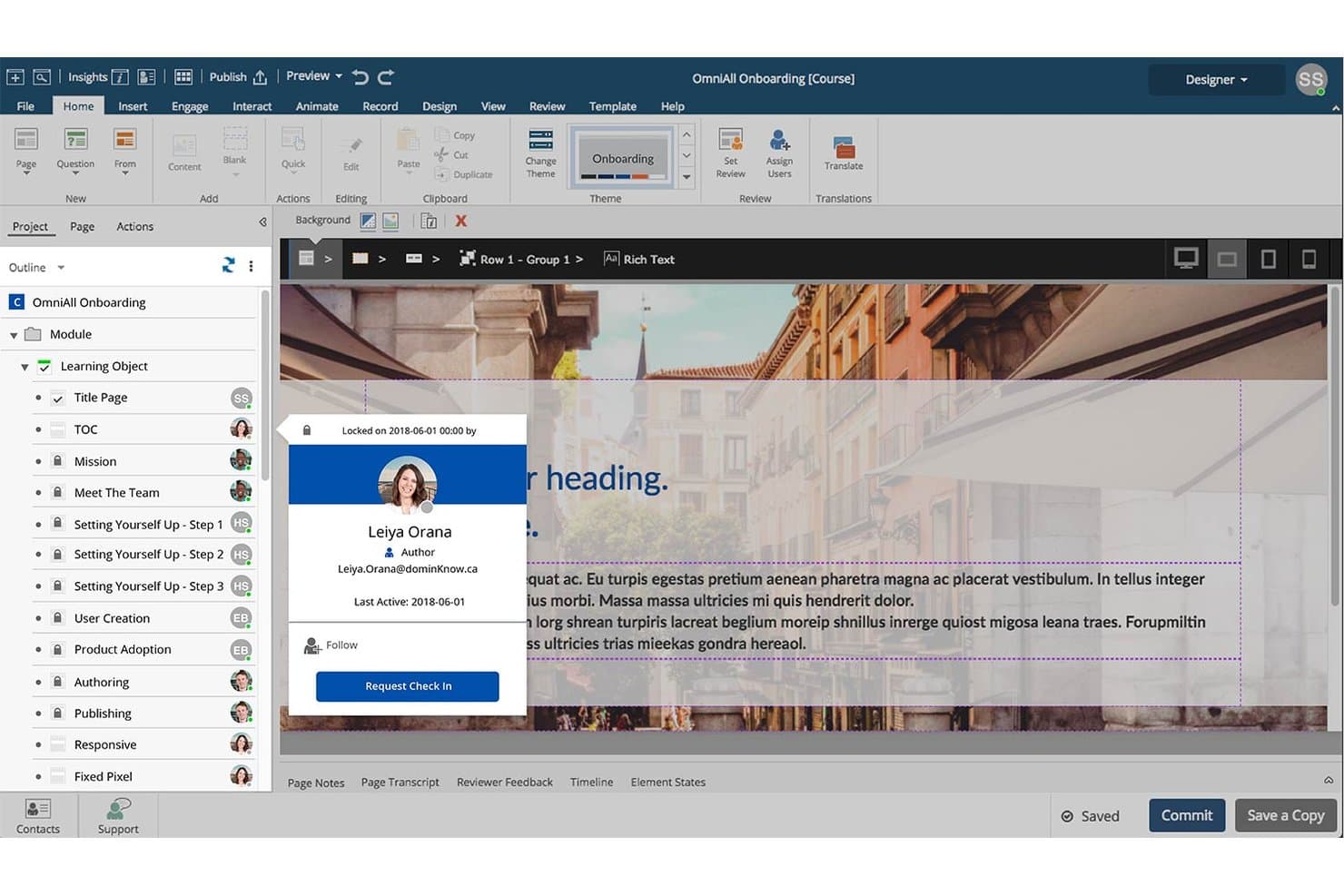Toggle the Title Page checkbox
Viewport: 1344px width, 896px height.
pyautogui.click(x=57, y=398)
